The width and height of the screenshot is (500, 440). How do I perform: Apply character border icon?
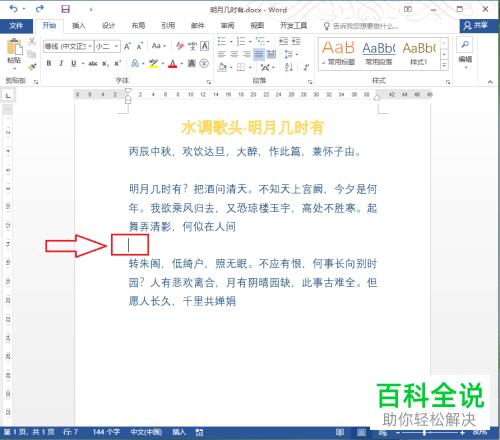(205, 46)
